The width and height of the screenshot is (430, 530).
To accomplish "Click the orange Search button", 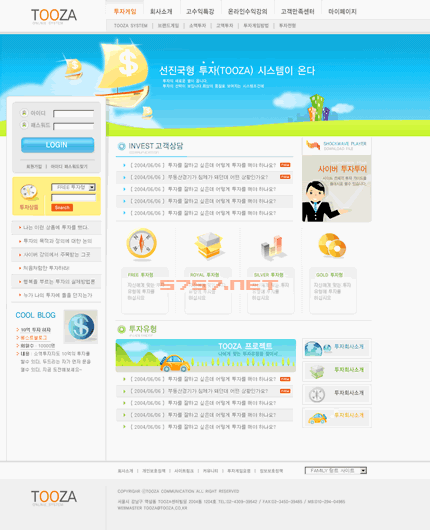I will coord(62,208).
